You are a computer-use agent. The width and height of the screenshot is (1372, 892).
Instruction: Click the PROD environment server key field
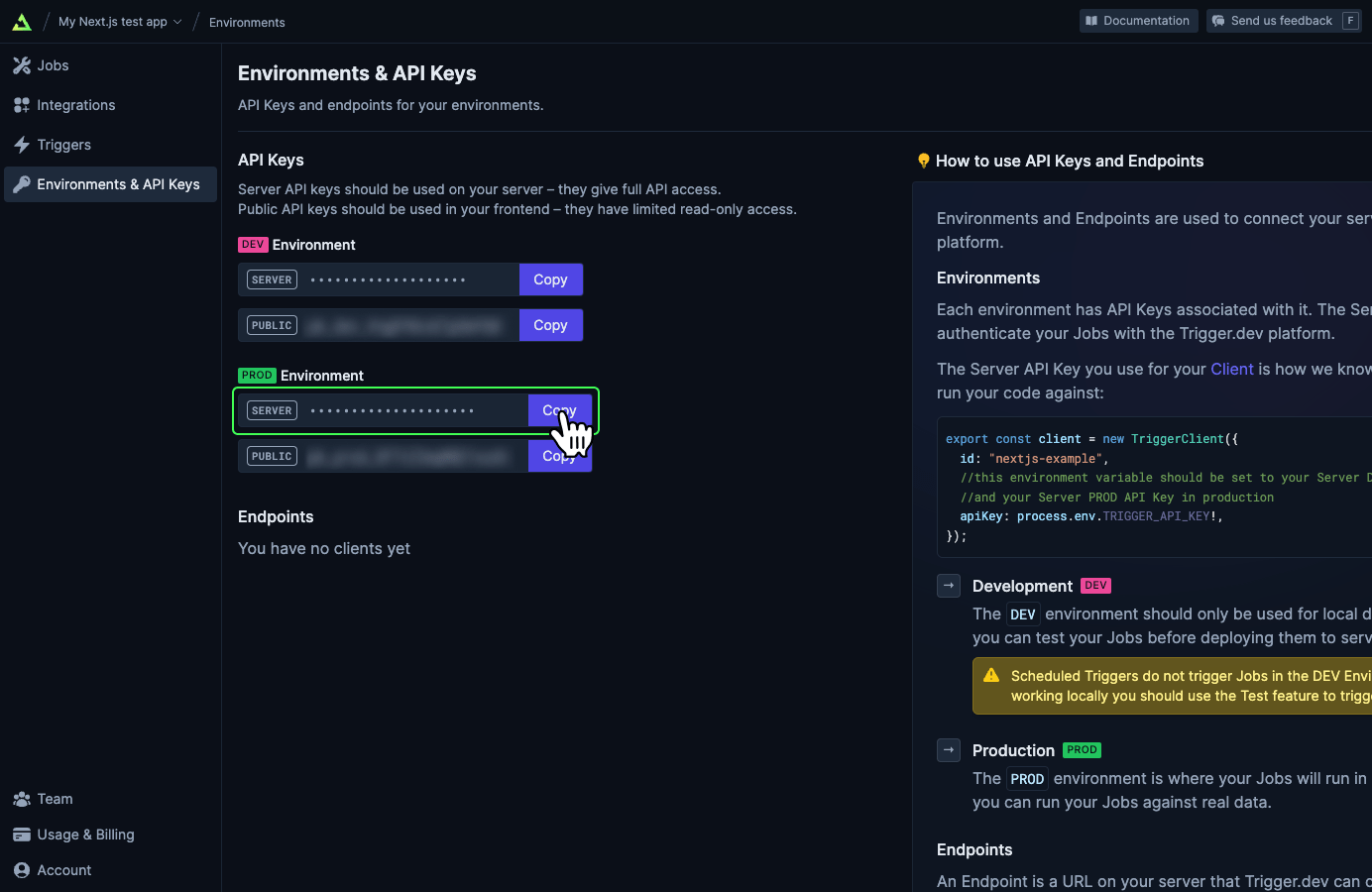coord(383,410)
